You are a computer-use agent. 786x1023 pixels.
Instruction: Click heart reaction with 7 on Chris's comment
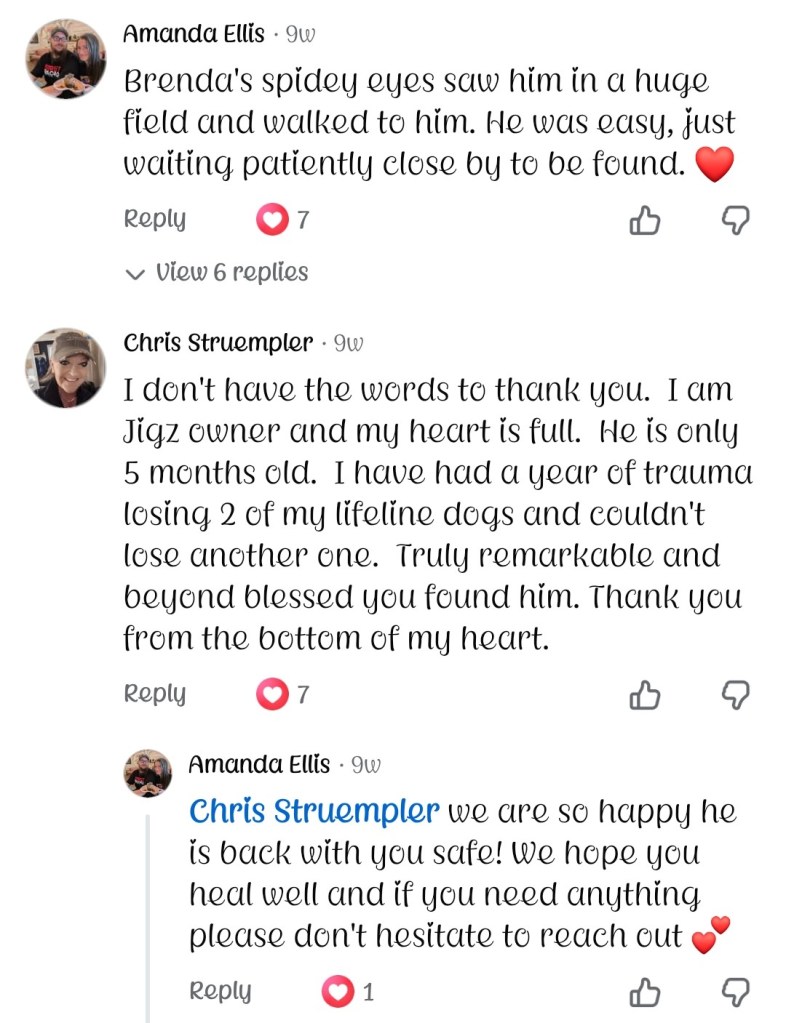(x=272, y=694)
